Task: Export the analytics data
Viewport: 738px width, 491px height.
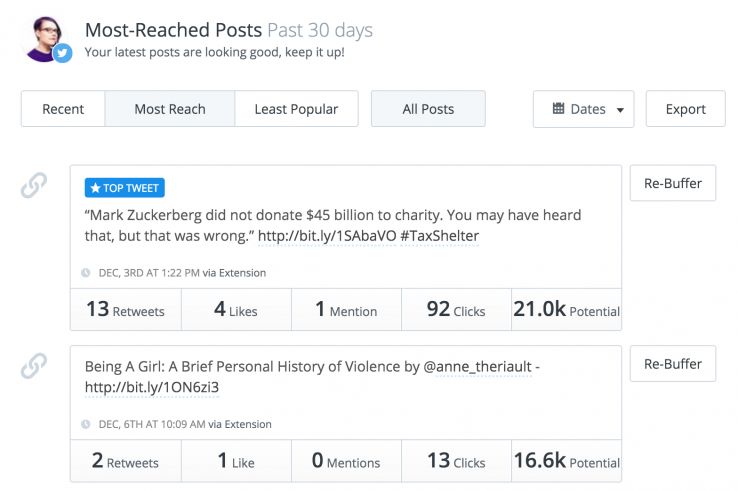Action: [685, 109]
